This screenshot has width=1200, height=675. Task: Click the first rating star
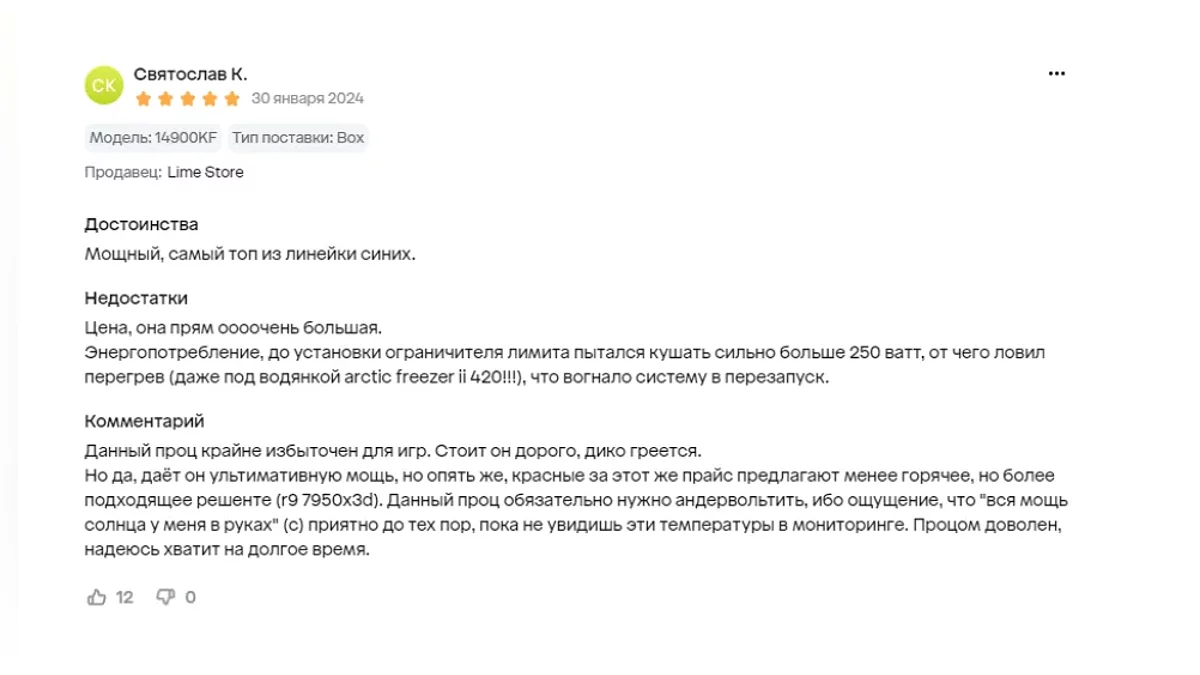(143, 98)
